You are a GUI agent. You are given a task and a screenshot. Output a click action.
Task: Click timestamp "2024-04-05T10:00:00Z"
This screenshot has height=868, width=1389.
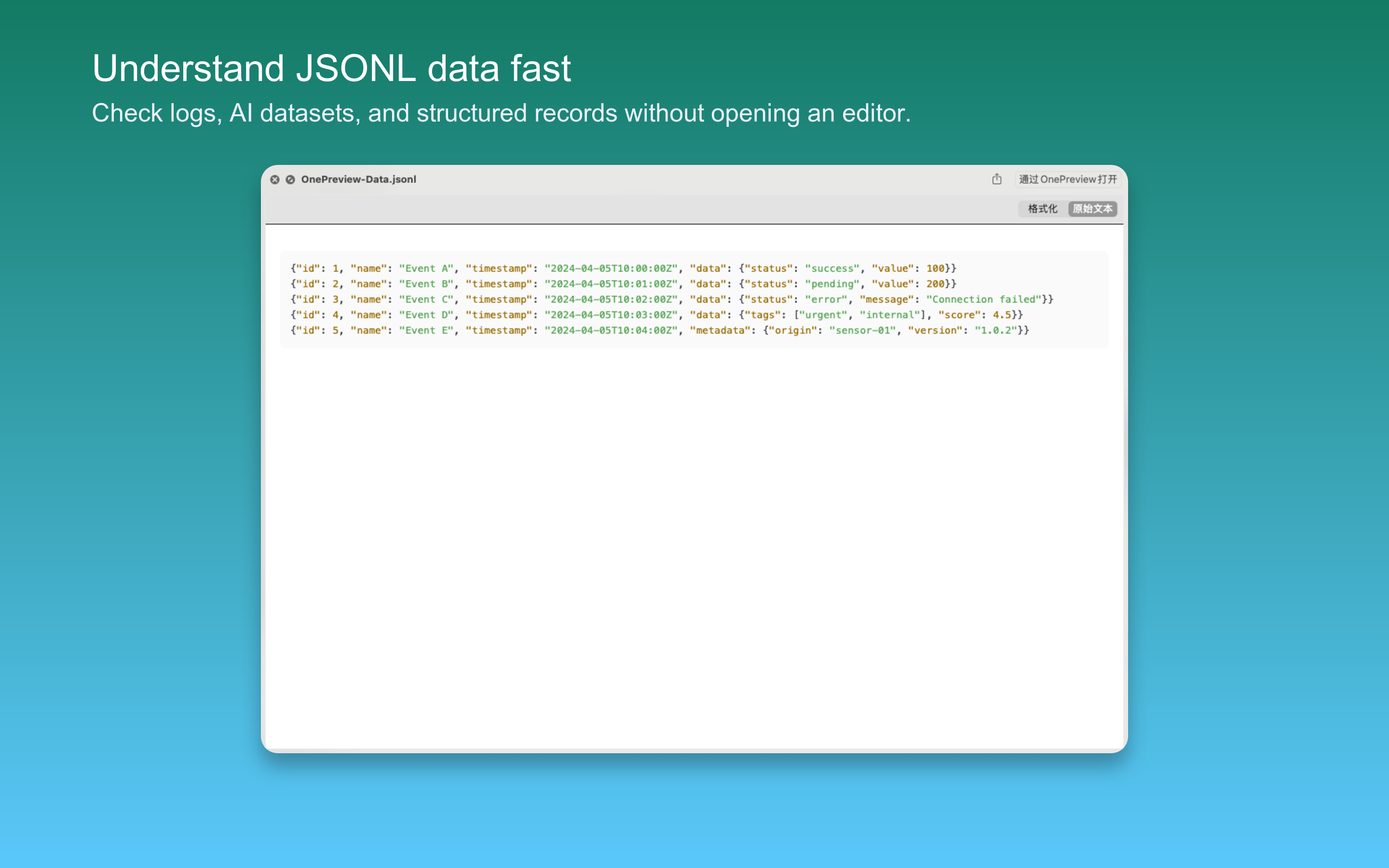[611, 268]
